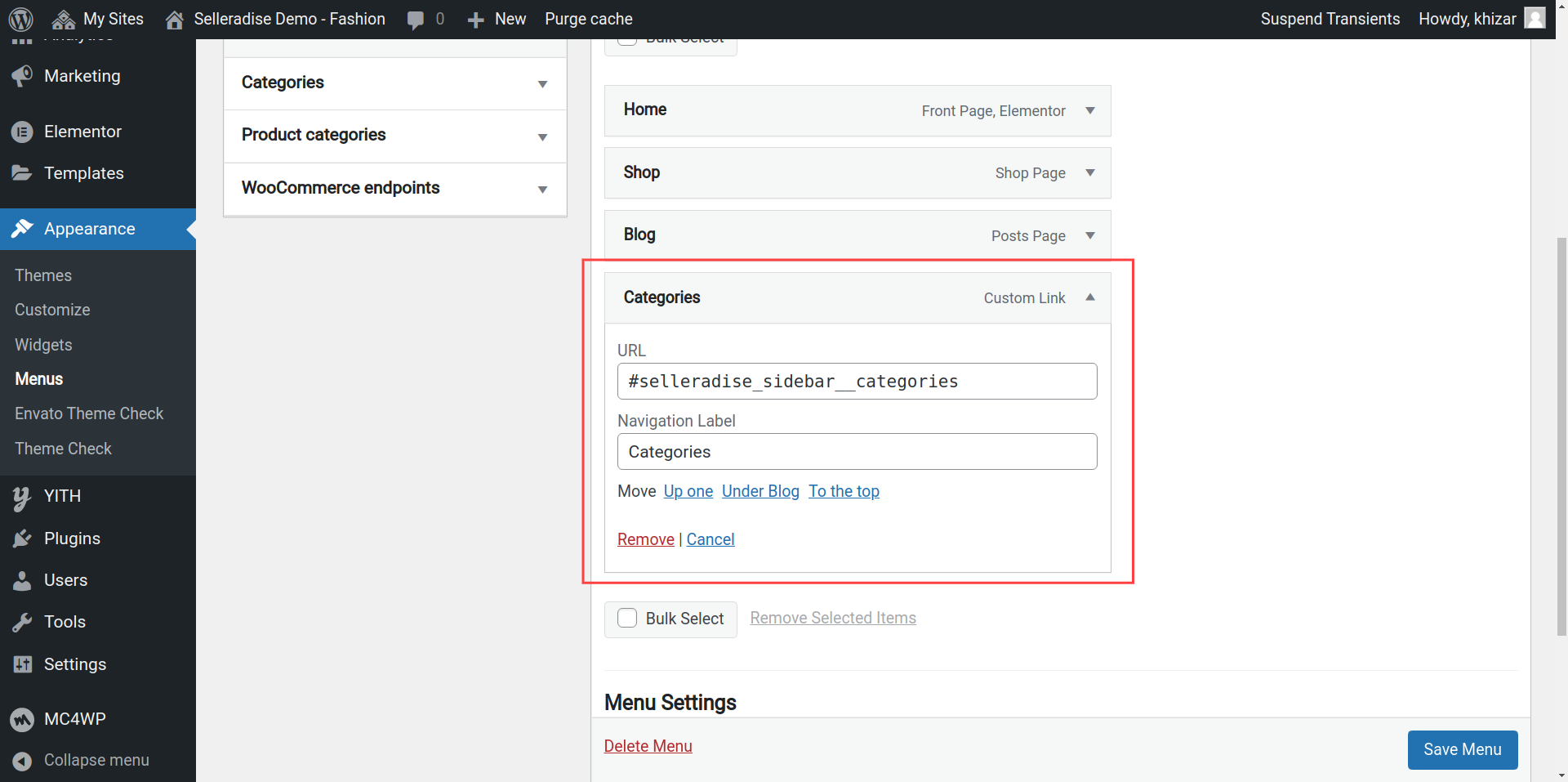1568x782 pixels.
Task: Click the WordPress logo icon
Action: pyautogui.click(x=21, y=19)
